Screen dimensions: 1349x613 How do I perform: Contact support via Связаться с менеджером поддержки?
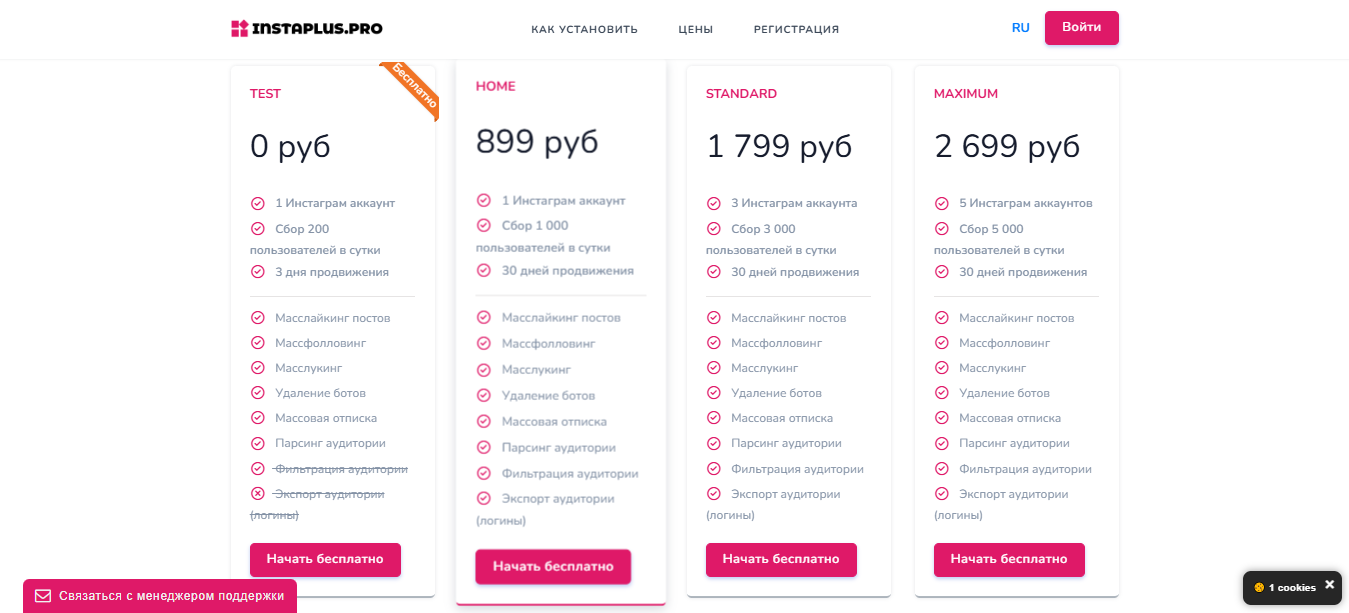pos(160,596)
